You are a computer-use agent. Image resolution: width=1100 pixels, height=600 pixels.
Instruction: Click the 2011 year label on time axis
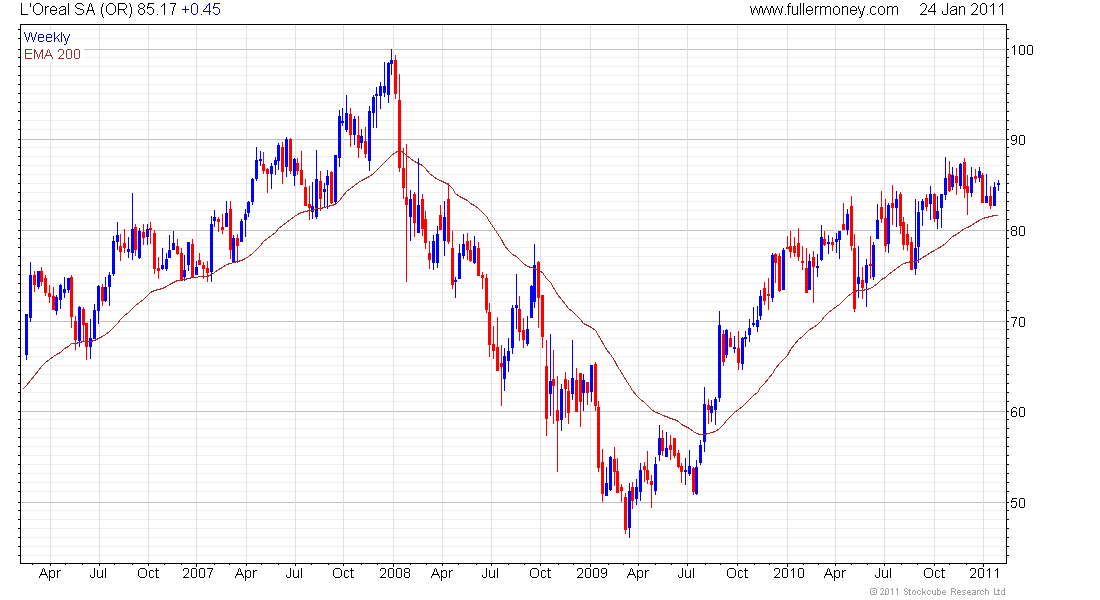[984, 573]
